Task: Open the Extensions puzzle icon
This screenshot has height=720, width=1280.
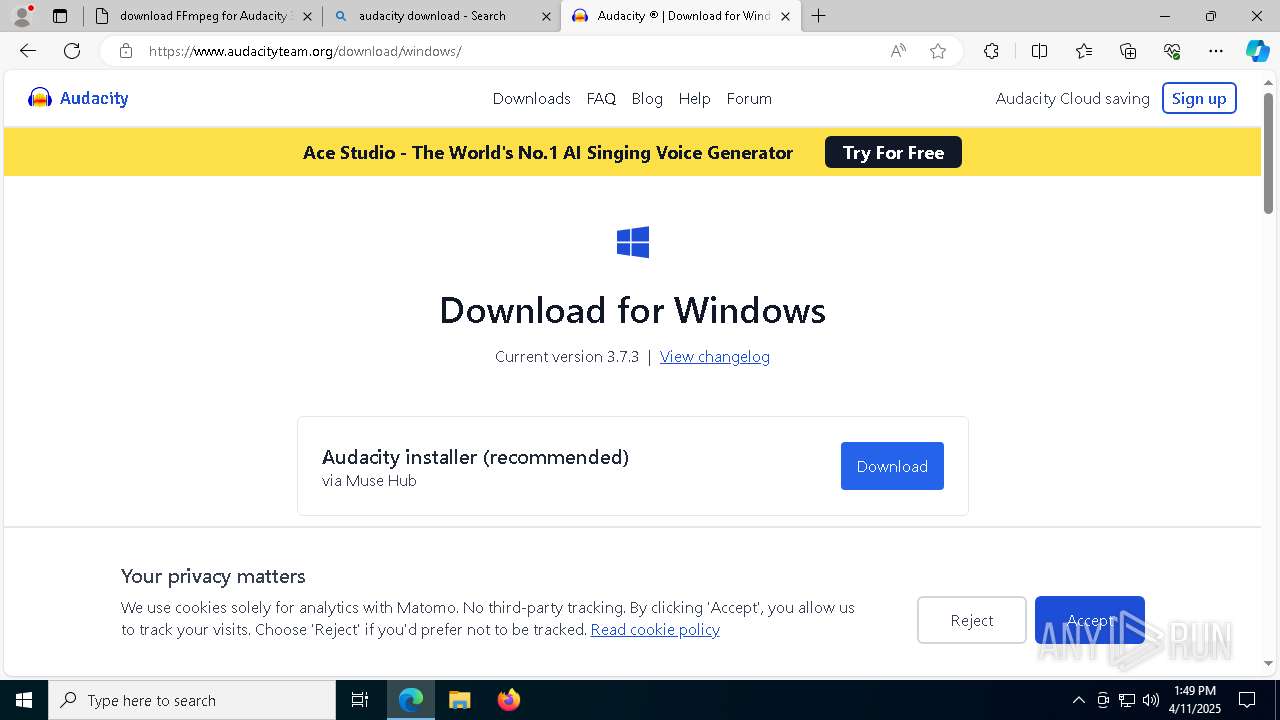Action: [x=991, y=51]
